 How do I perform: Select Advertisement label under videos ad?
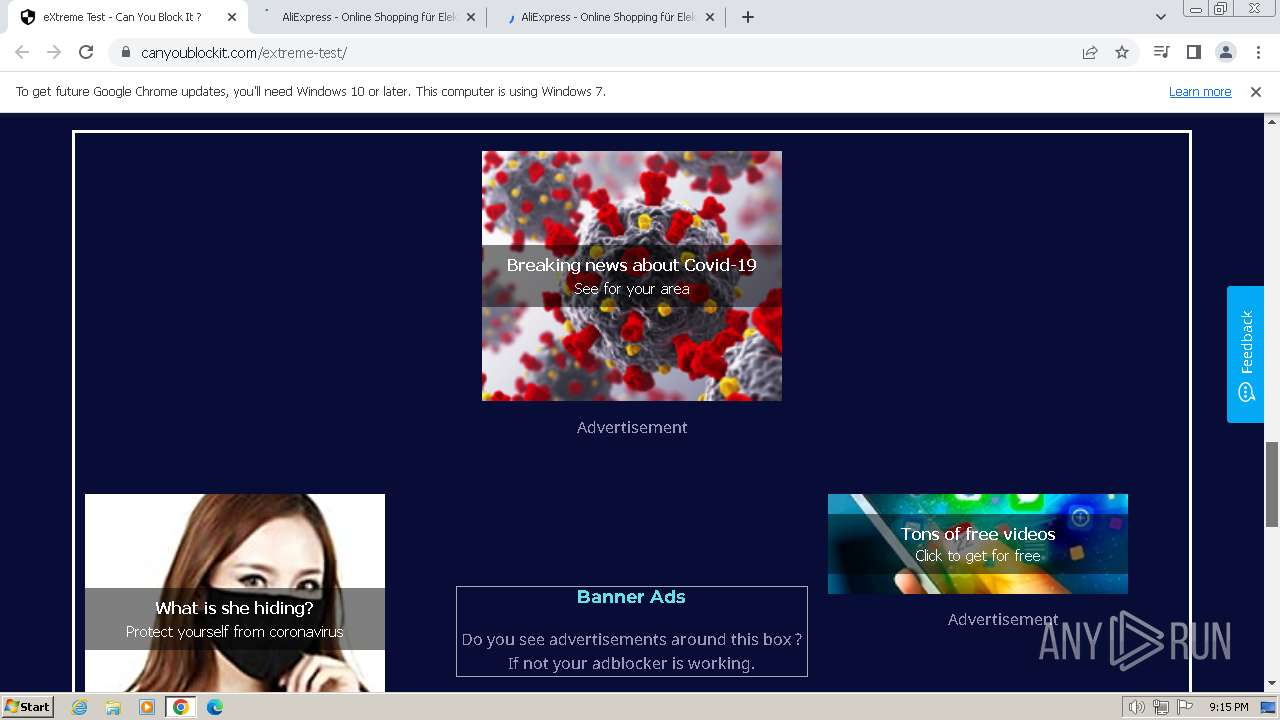coord(1003,619)
